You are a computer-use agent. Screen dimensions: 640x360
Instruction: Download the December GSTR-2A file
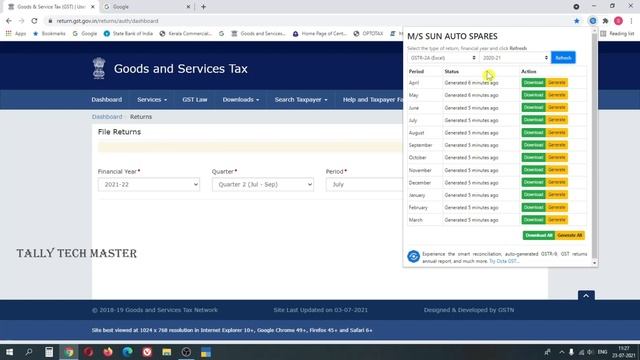(x=533, y=182)
